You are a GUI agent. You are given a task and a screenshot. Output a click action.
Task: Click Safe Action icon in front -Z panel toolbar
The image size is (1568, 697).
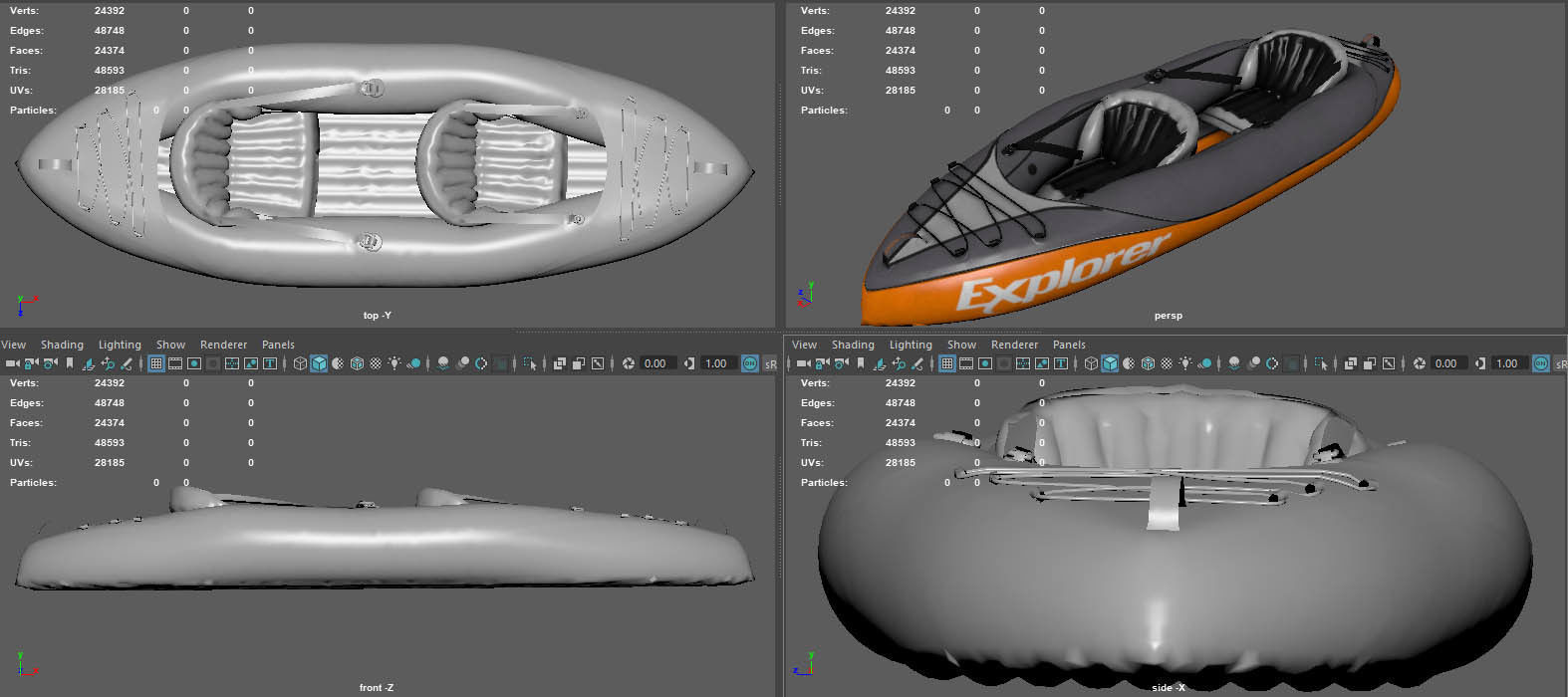click(x=251, y=363)
